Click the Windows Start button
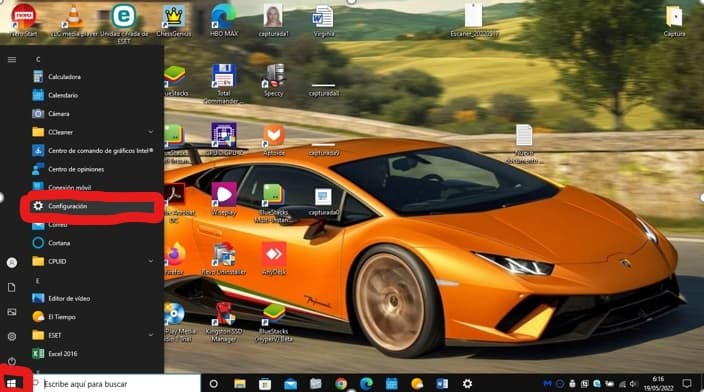Viewport: 704px width, 392px height. [12, 383]
